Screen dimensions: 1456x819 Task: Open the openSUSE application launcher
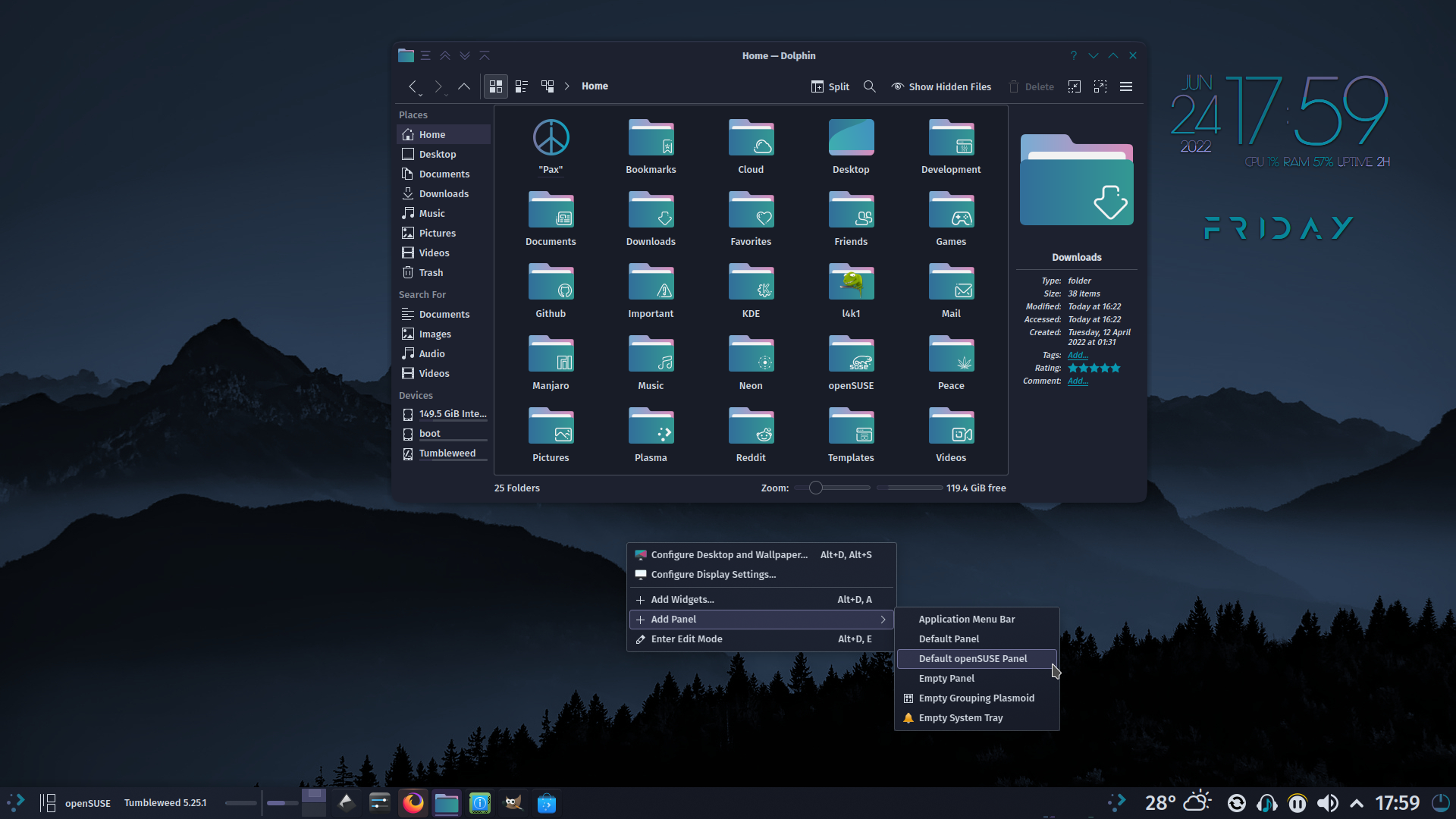(x=16, y=802)
